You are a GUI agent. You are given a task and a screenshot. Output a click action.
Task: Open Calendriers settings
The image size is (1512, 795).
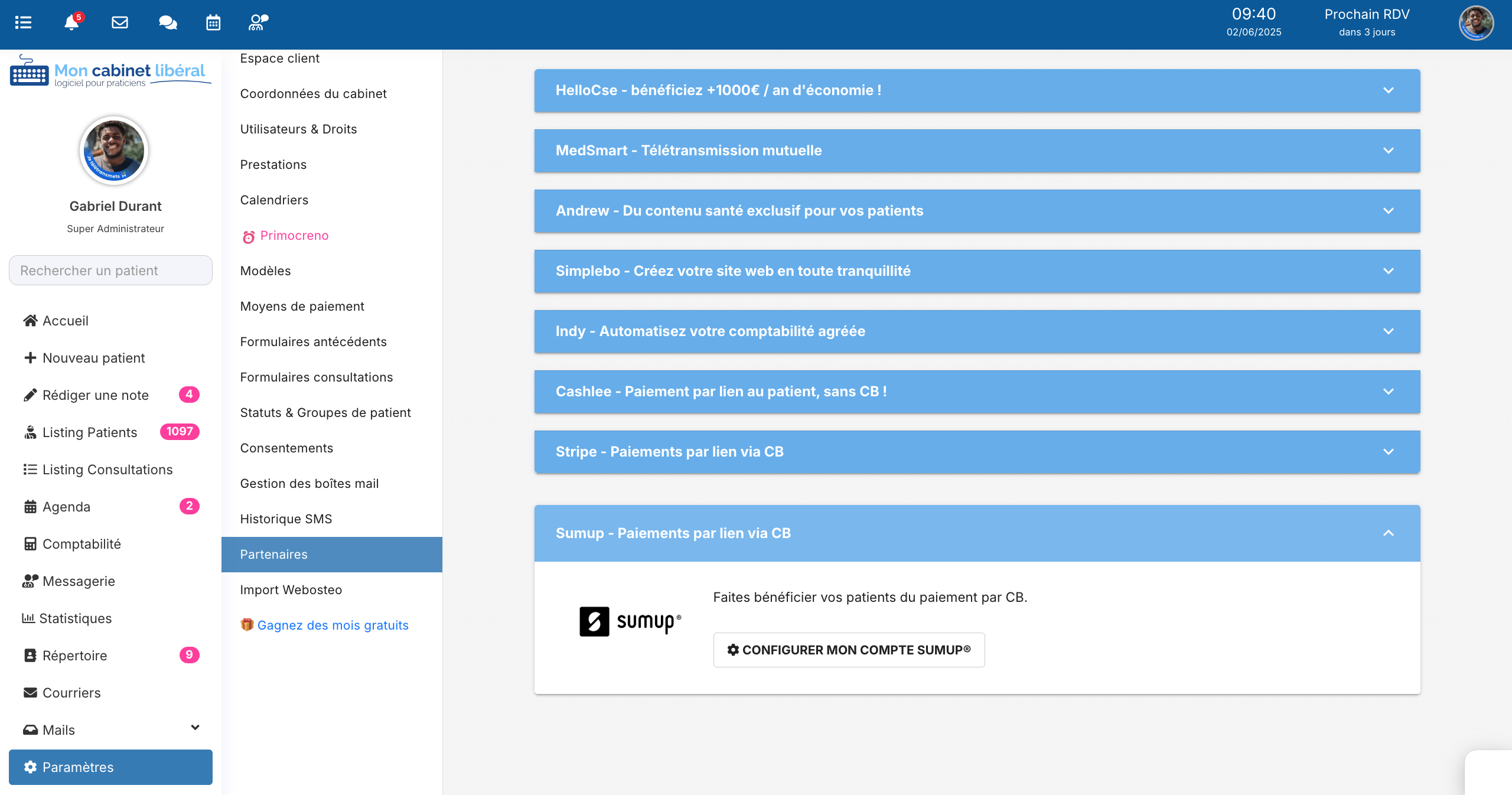[332, 200]
